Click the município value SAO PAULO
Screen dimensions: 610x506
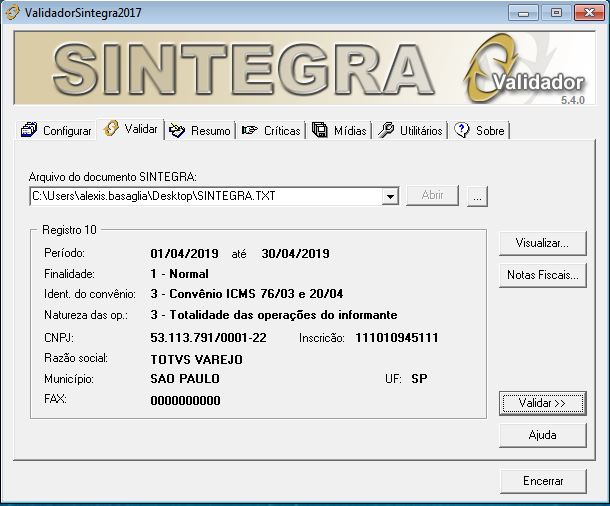tap(185, 378)
